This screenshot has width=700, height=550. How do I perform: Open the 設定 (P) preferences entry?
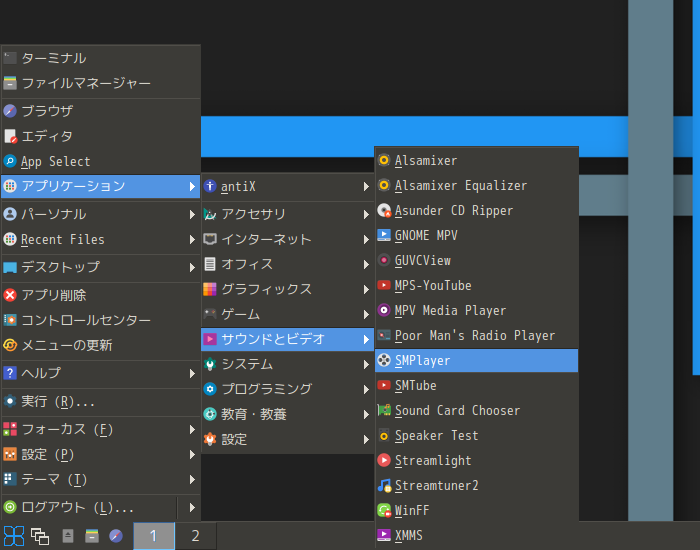point(100,454)
